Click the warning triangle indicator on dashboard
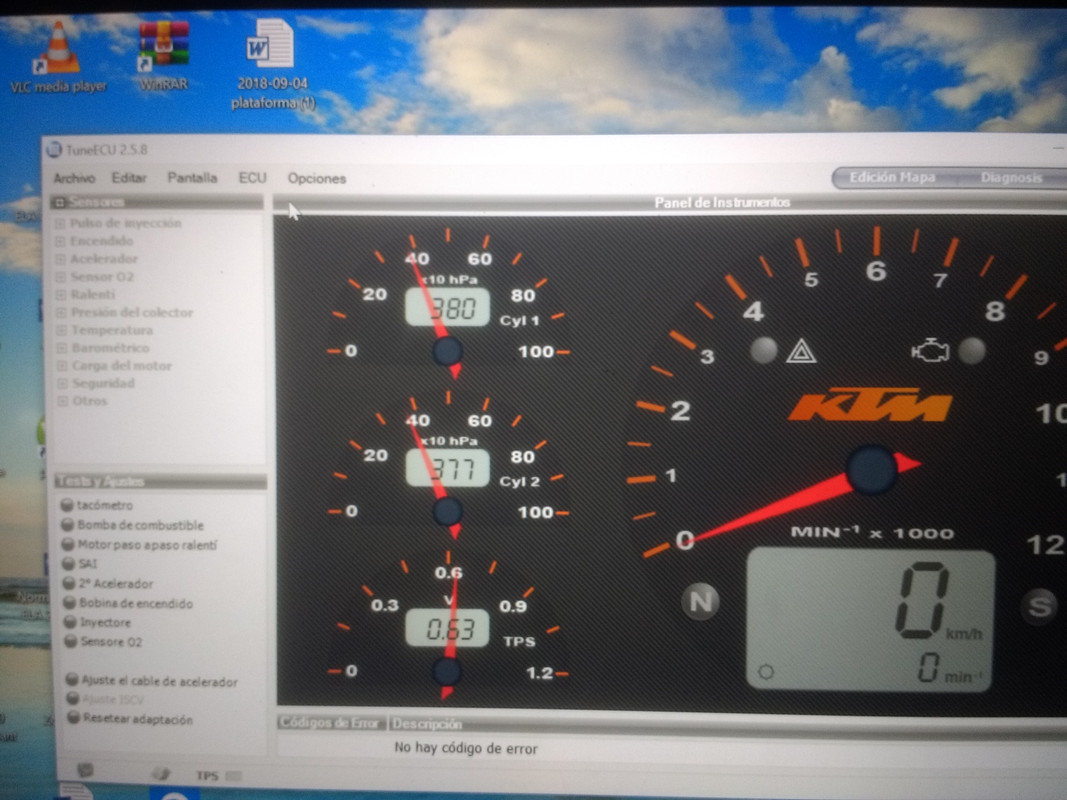The image size is (1067, 800). 801,352
